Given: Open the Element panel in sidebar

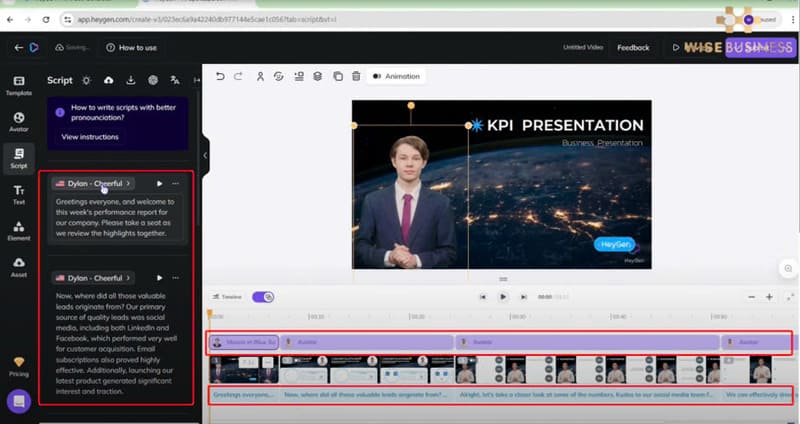Looking at the screenshot, I should tap(18, 229).
